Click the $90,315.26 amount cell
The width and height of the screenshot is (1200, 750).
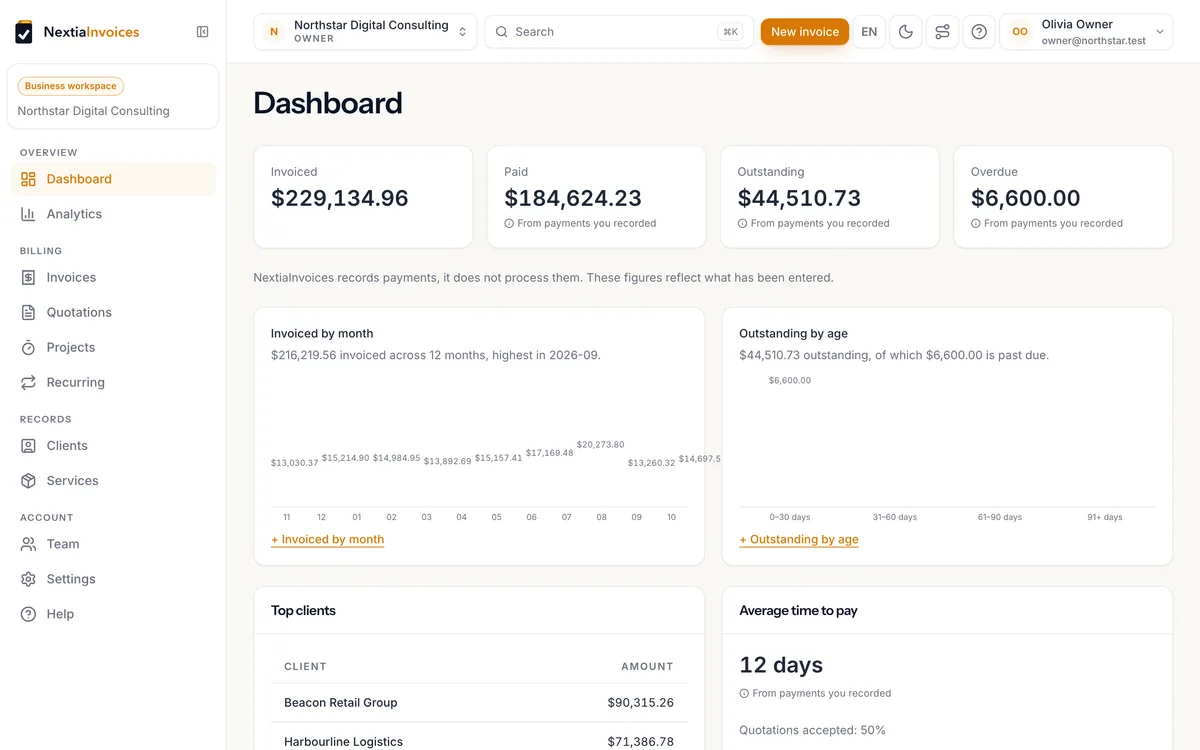pos(641,703)
